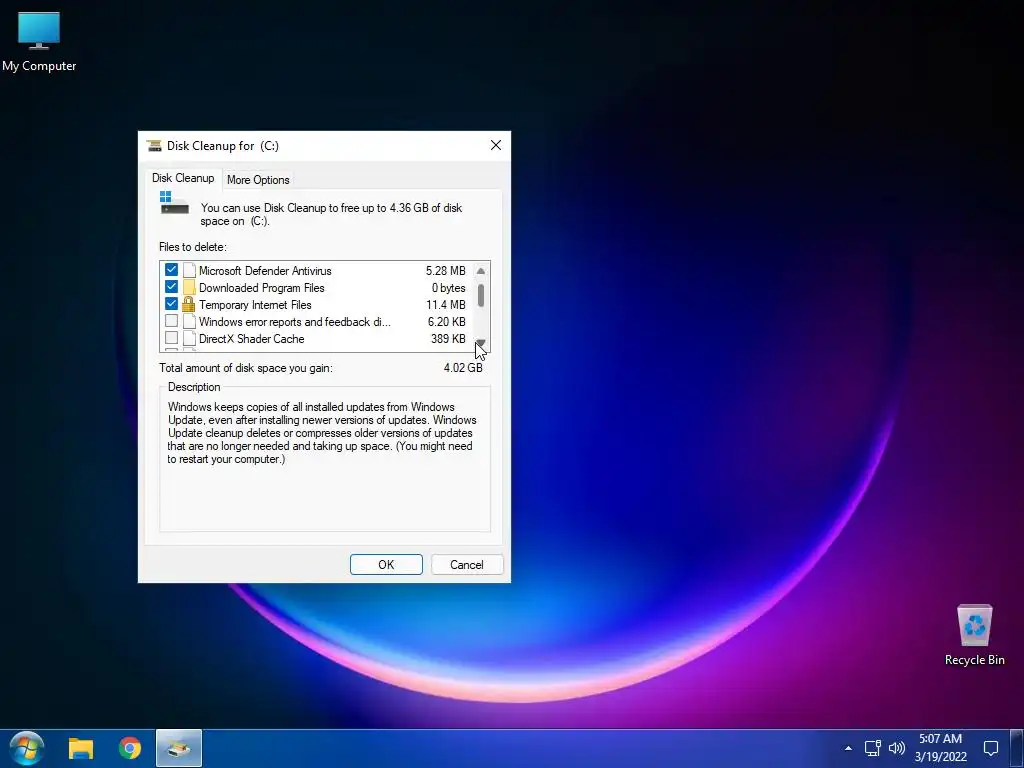This screenshot has width=1024, height=768.
Task: Select the Disk Cleanup tab
Action: click(183, 178)
